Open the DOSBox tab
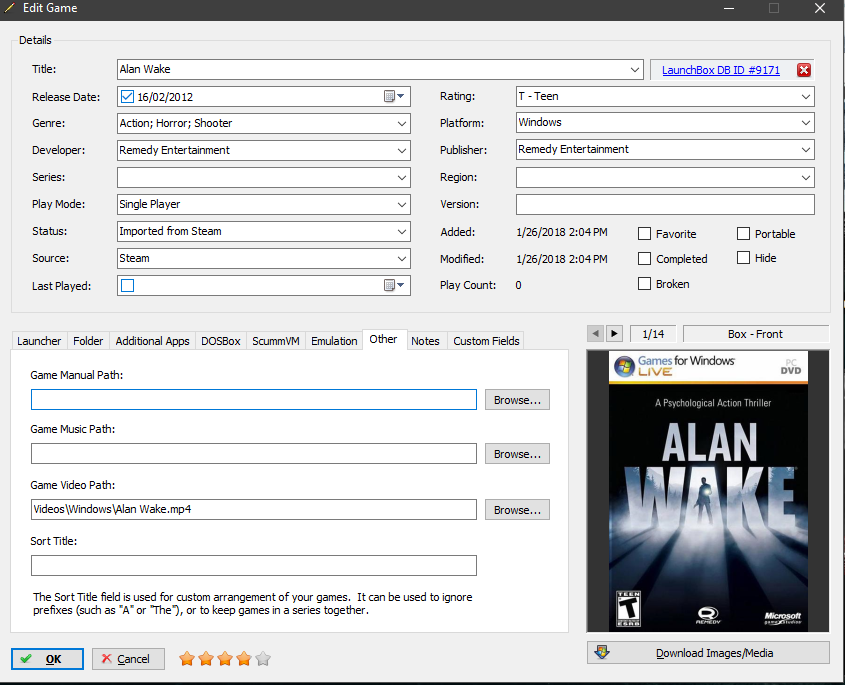Viewport: 845px width, 685px height. point(220,341)
